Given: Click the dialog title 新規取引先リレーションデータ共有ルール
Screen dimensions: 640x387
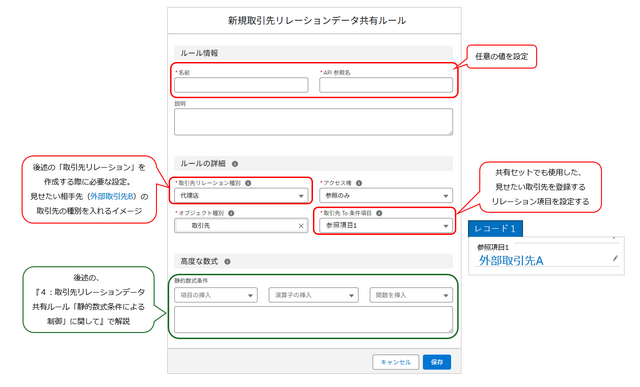Looking at the screenshot, I should click(317, 20).
